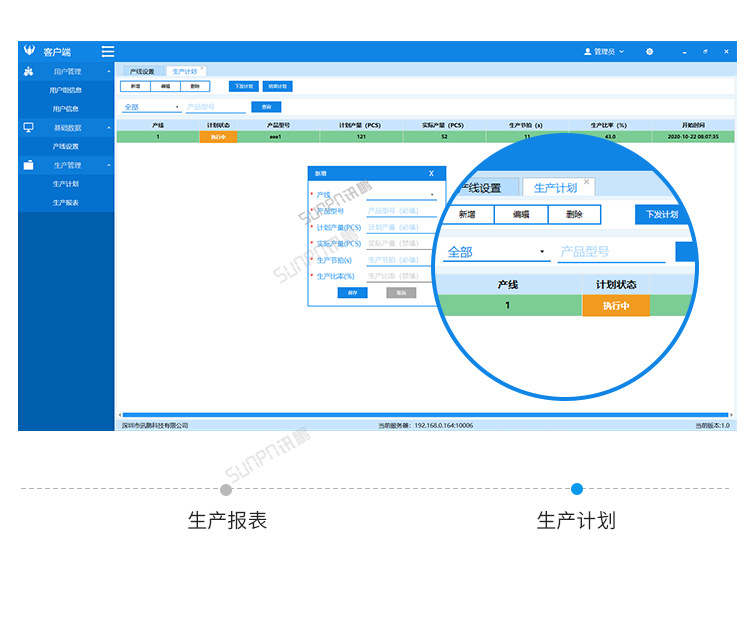The width and height of the screenshot is (750, 631).
Task: Select the 2020-10-22 08:07:35 start time cell
Action: point(693,137)
